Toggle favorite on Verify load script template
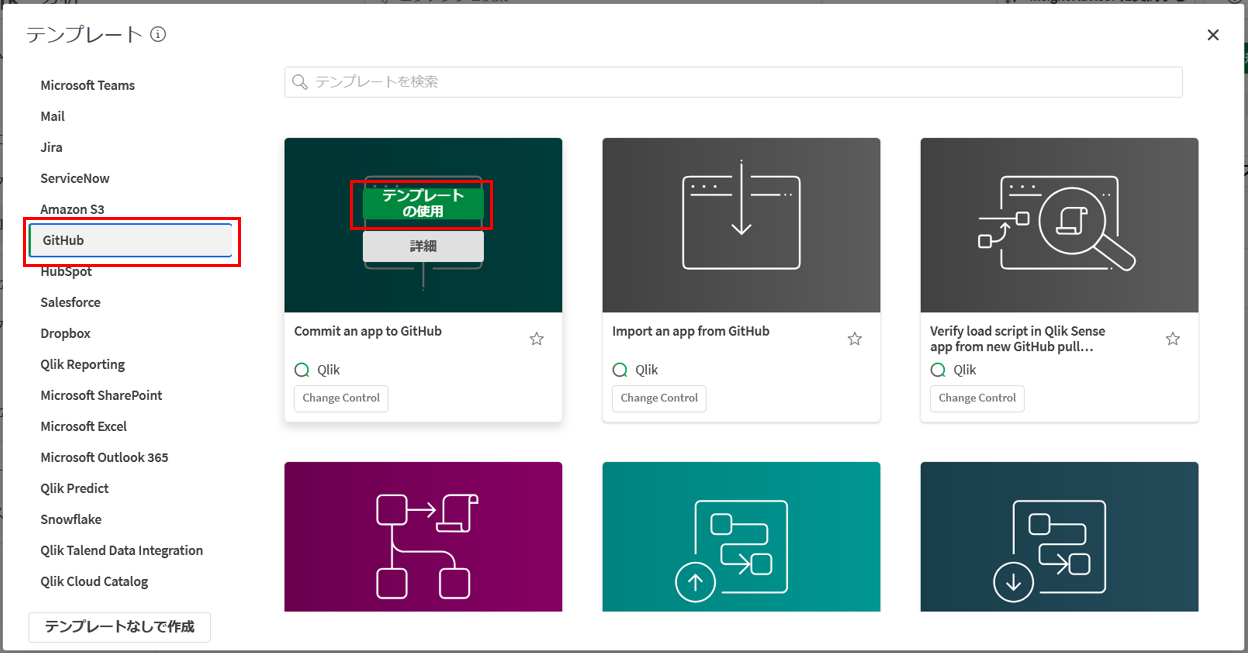This screenshot has height=653, width=1248. tap(1172, 338)
